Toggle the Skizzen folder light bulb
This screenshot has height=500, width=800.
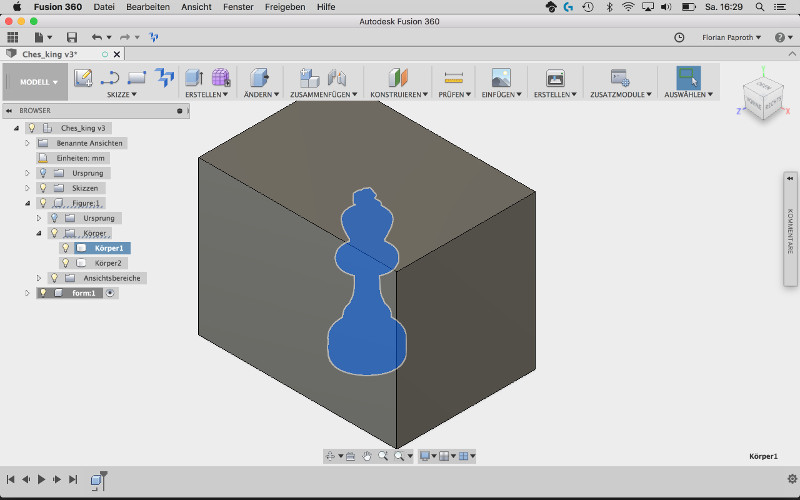coord(43,188)
